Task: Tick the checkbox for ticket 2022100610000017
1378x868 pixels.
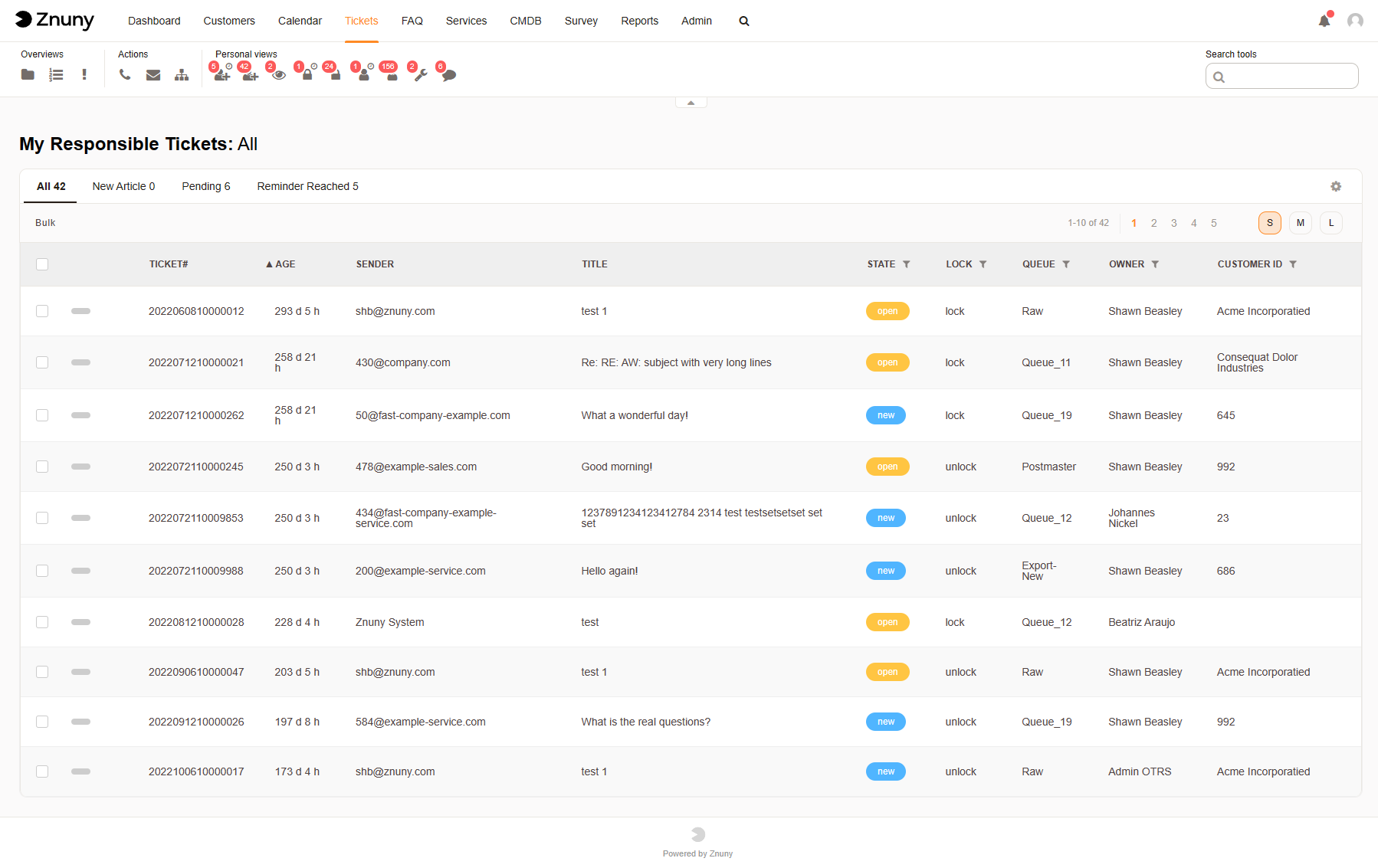Action: 42,771
